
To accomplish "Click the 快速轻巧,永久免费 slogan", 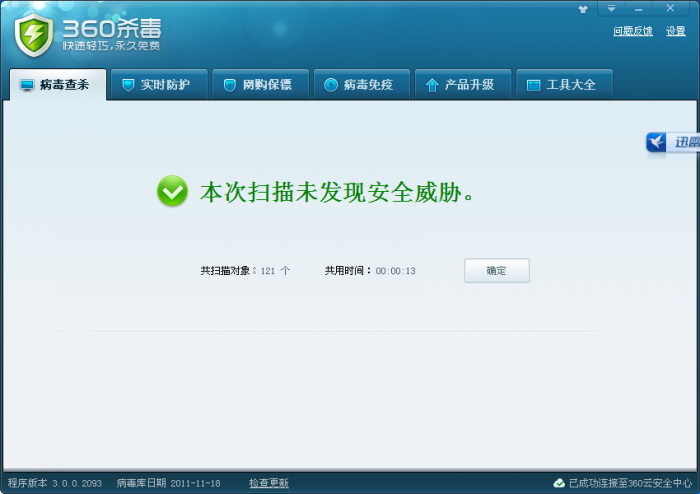I will [111, 46].
